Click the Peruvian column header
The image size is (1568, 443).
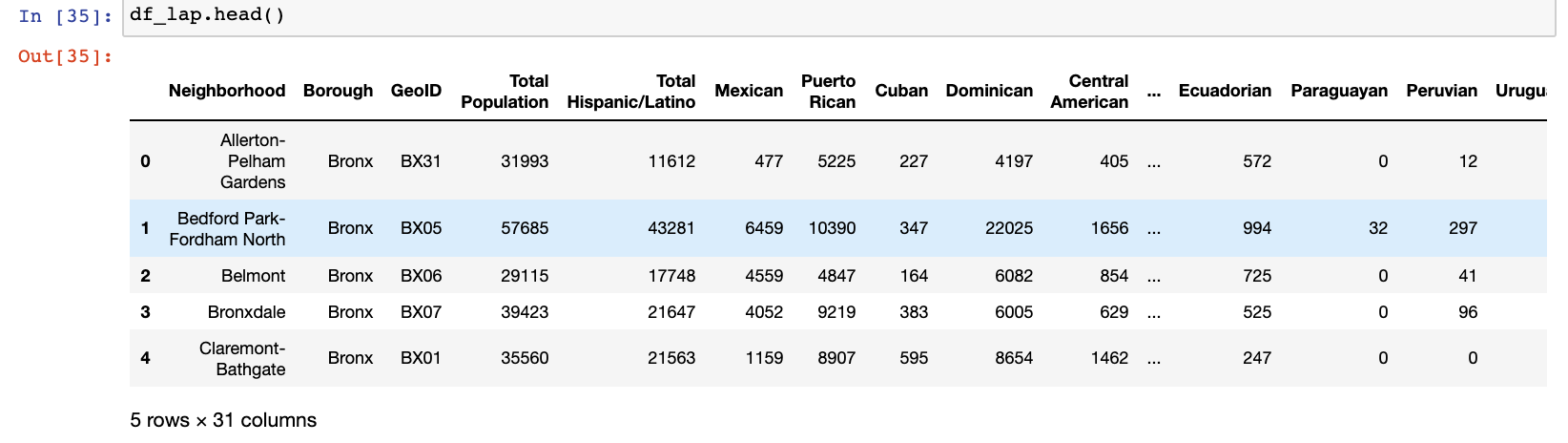point(1441,91)
